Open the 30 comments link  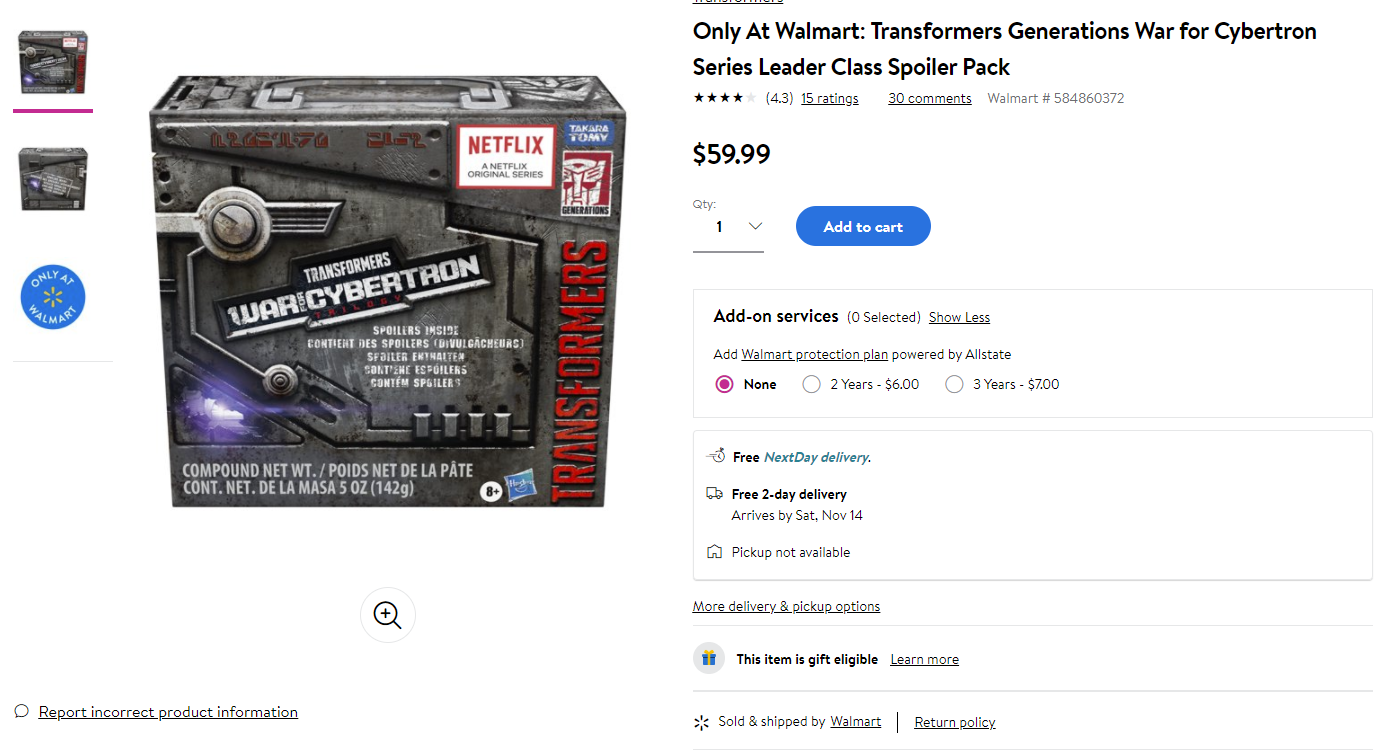(x=930, y=98)
